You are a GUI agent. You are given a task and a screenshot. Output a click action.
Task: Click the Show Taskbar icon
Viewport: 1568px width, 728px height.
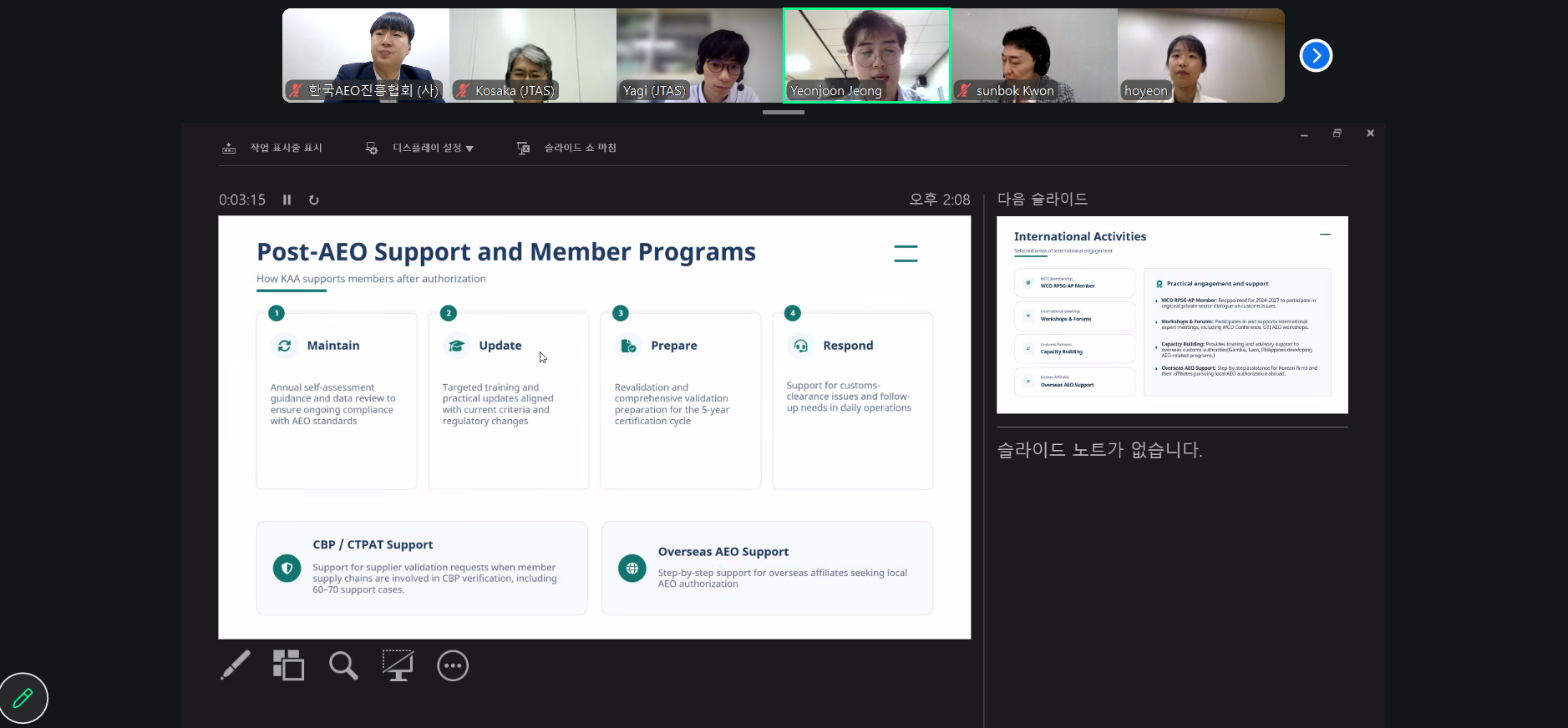(229, 149)
